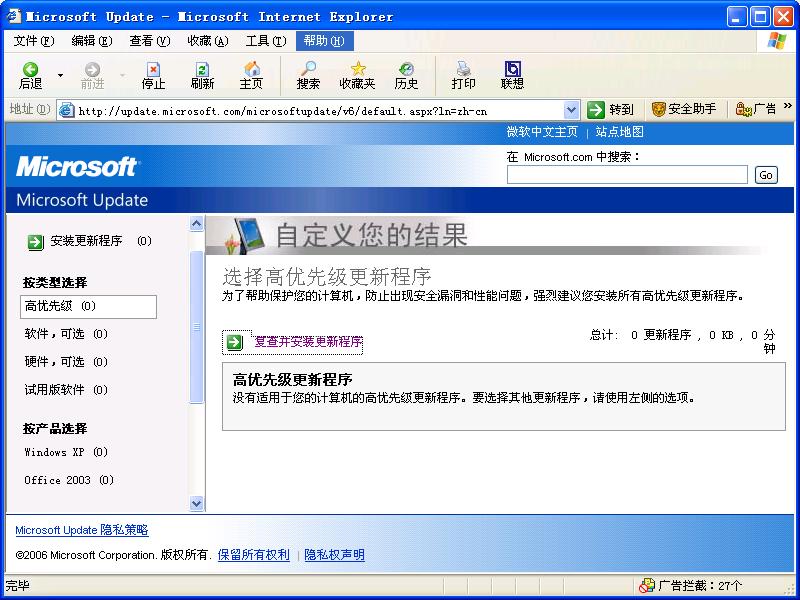Click the sidebar scroll down arrow
The width and height of the screenshot is (800, 600).
click(196, 504)
